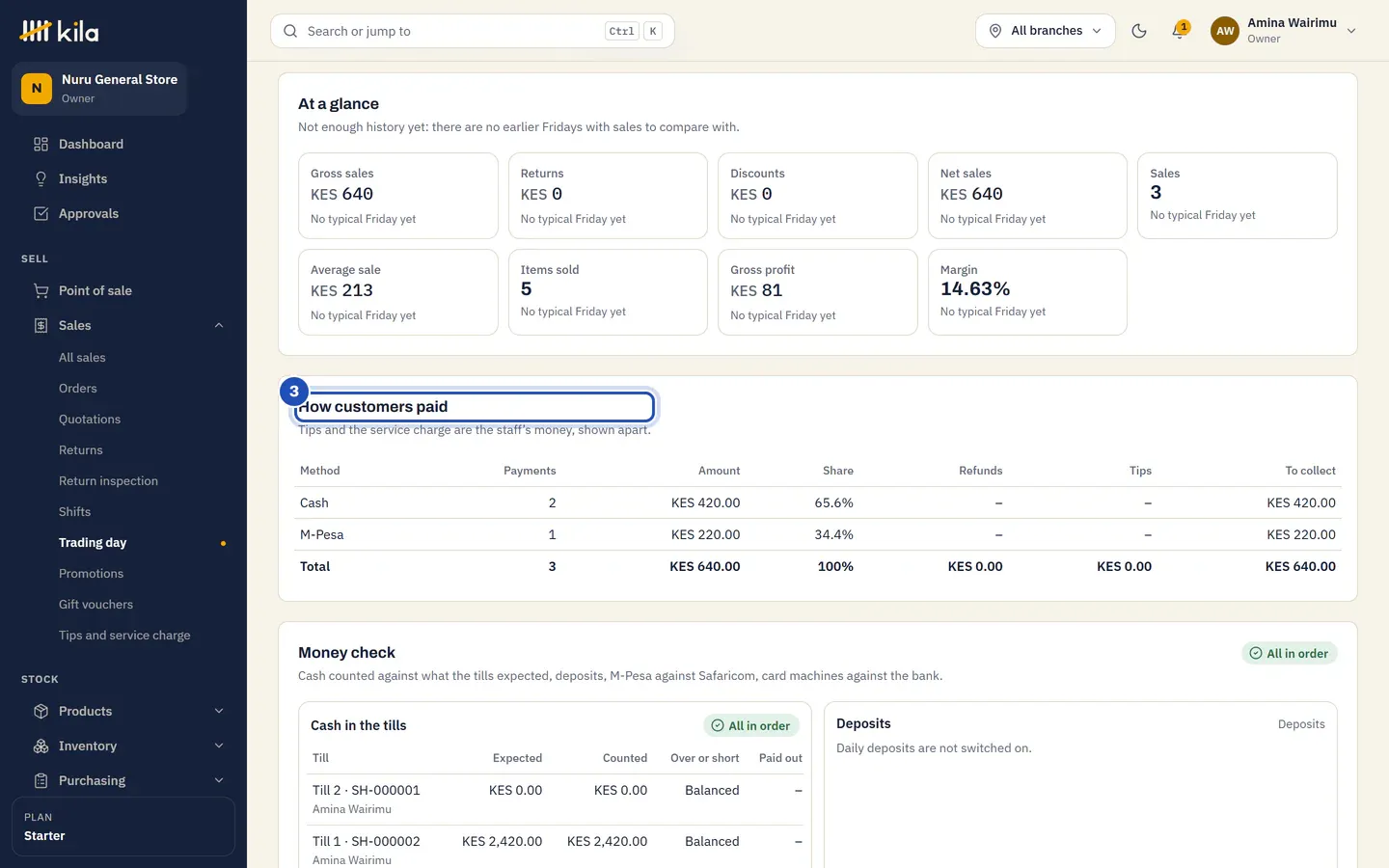Screen dimensions: 1389x868
Task: Toggle dark mode moon icon
Action: [x=1139, y=31]
